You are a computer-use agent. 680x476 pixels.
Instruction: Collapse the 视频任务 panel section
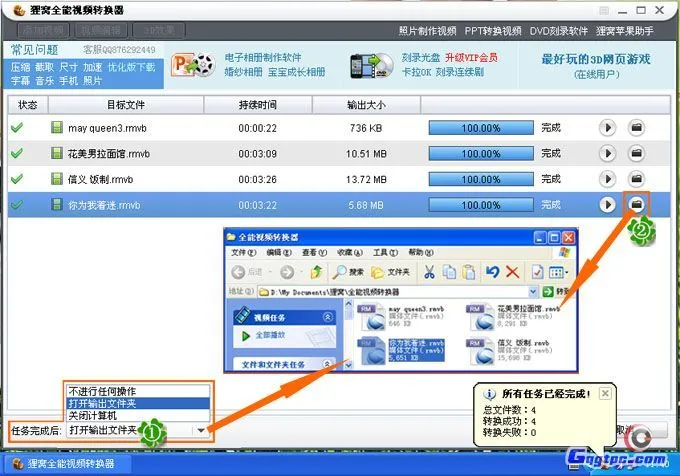pos(328,318)
